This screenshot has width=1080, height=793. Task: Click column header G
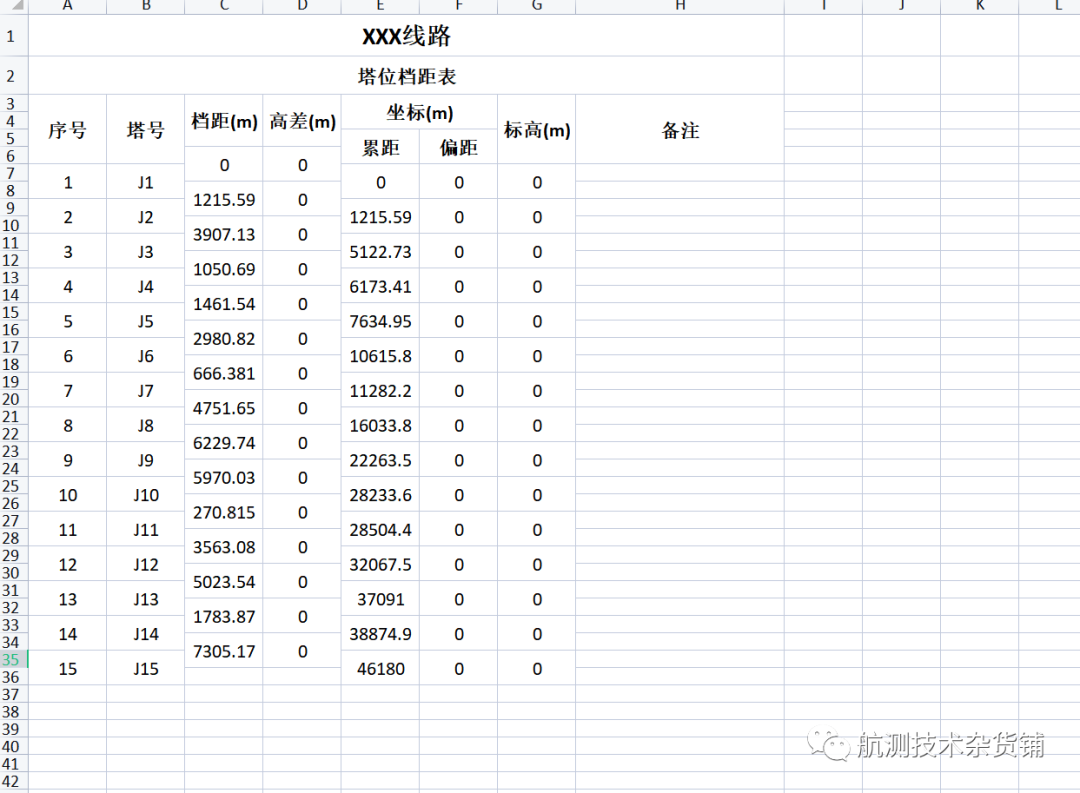point(537,6)
